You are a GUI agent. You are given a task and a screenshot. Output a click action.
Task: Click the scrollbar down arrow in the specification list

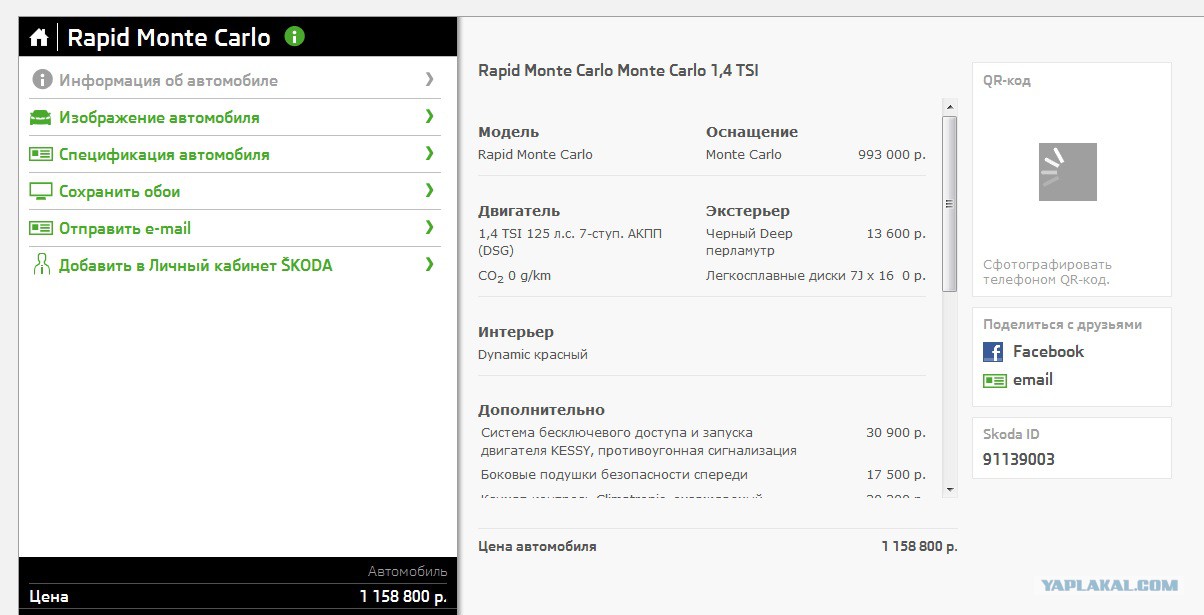[949, 490]
